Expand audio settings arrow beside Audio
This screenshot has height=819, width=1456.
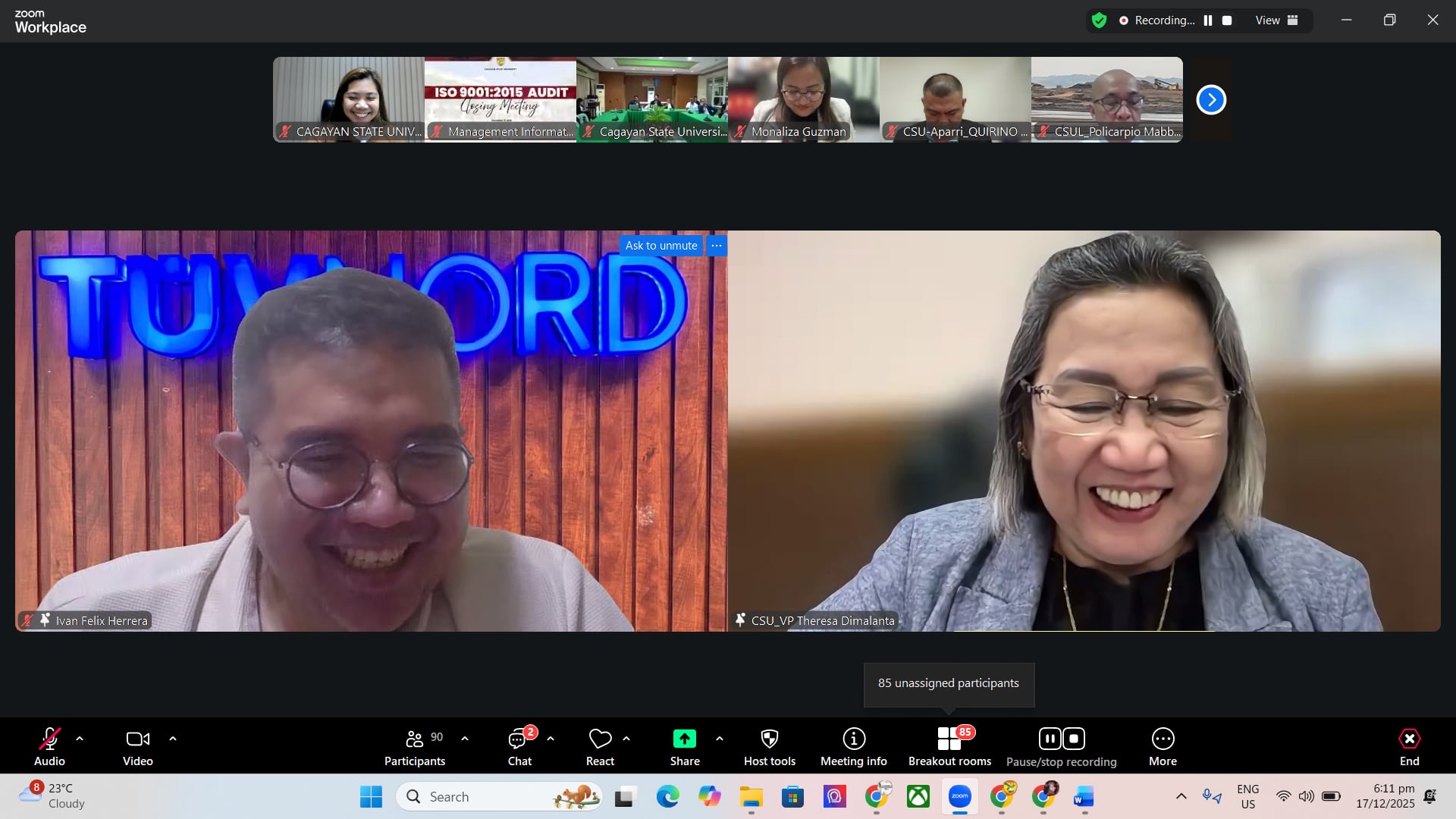point(80,739)
